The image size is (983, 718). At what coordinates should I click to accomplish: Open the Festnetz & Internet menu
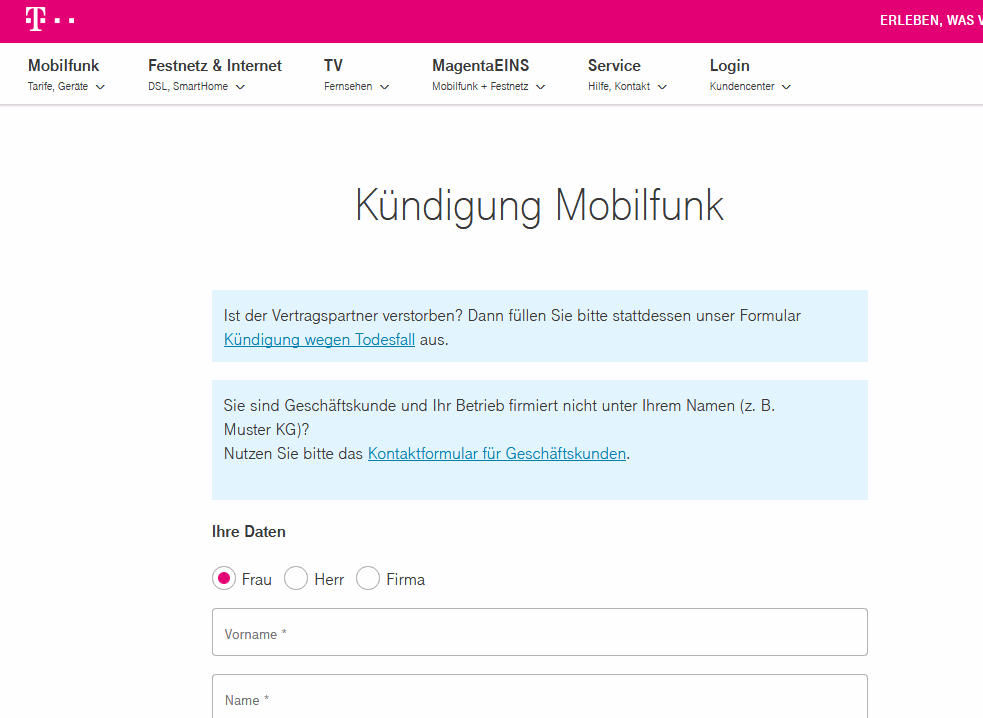click(x=215, y=66)
